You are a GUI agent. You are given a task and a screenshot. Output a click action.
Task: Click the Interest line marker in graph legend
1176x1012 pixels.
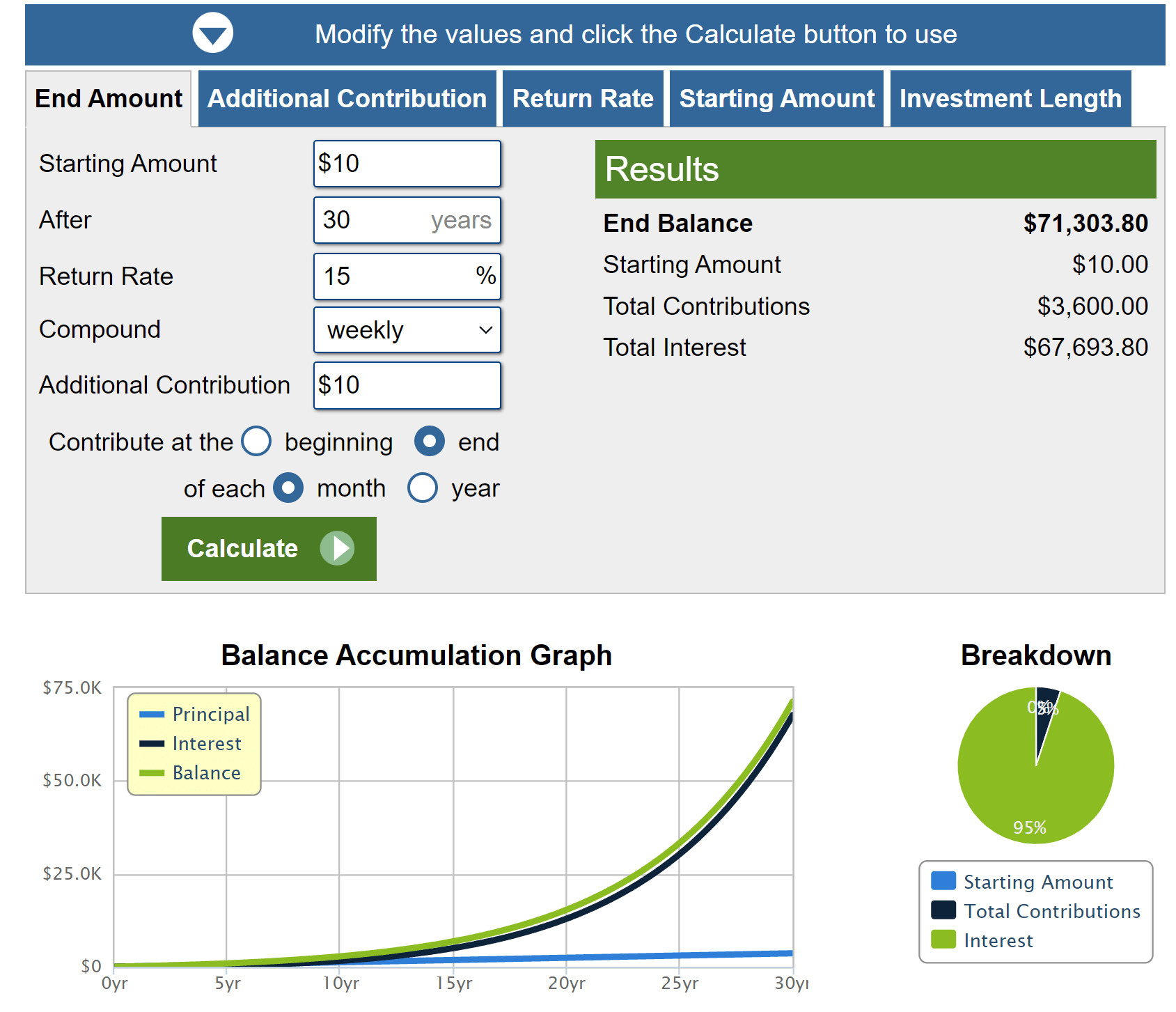(x=151, y=744)
